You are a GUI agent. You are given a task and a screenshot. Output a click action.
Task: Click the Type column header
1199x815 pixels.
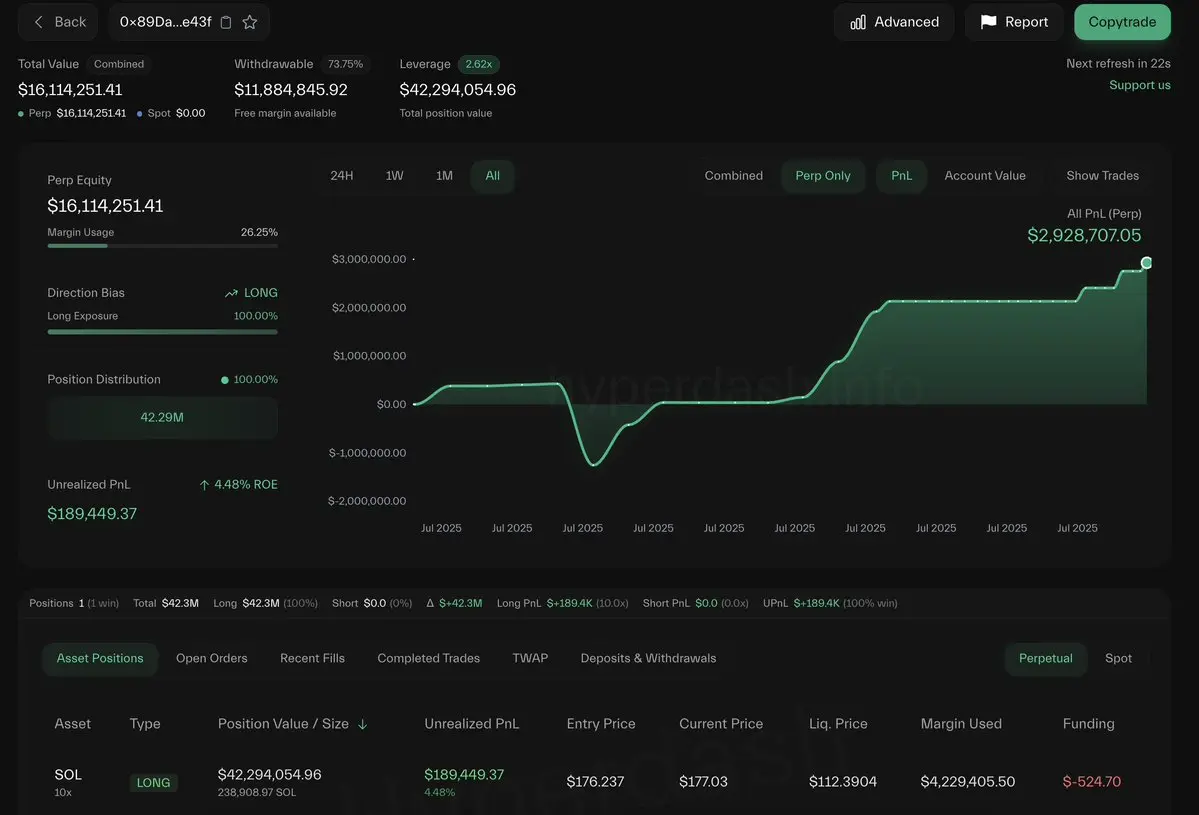(145, 724)
